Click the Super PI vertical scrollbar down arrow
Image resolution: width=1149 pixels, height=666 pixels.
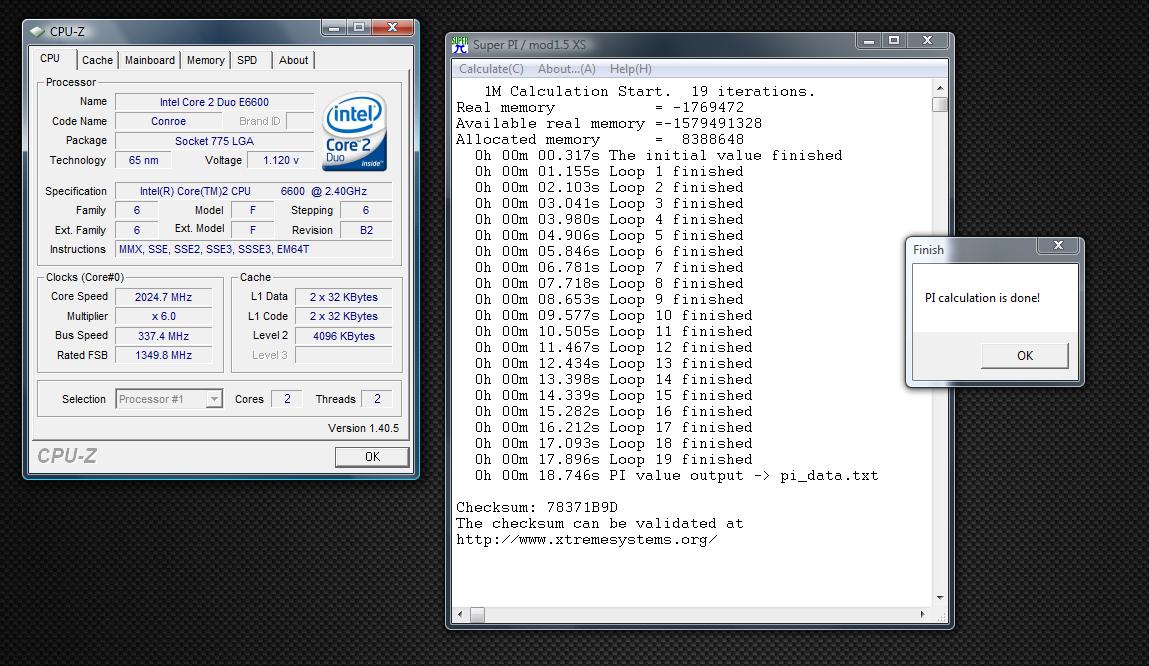click(x=940, y=598)
